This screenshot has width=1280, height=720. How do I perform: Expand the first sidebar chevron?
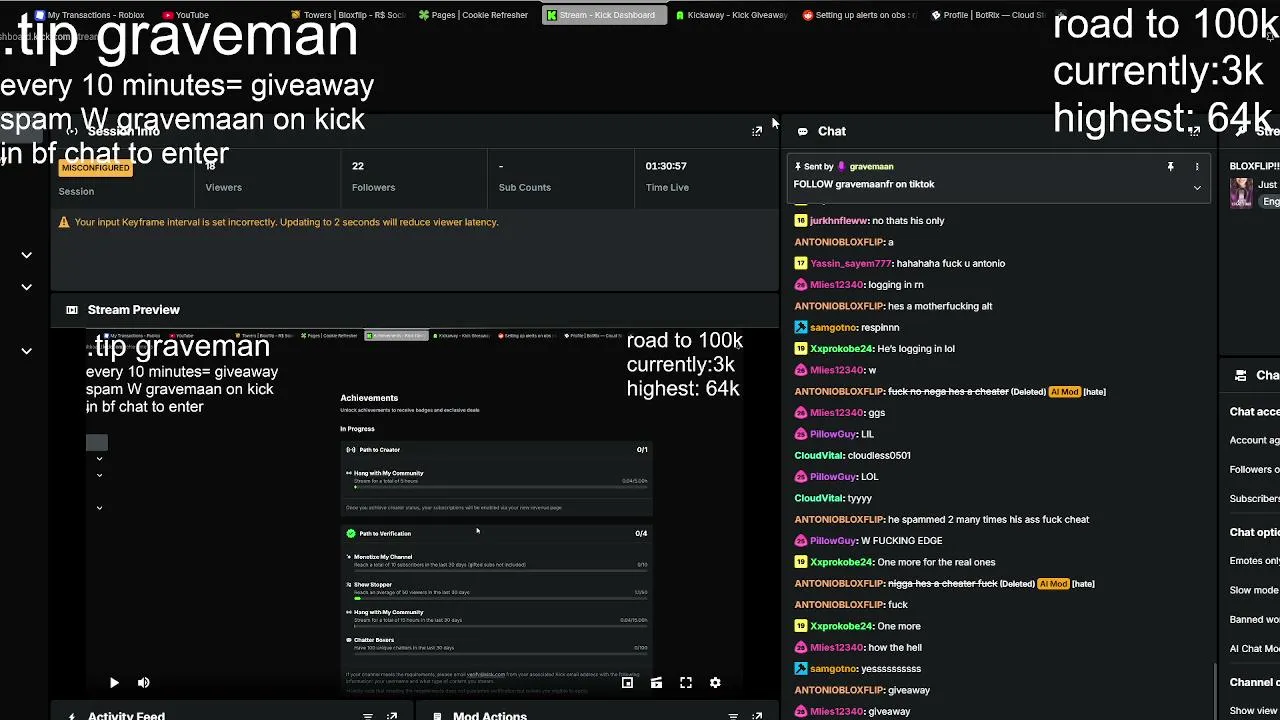coord(27,255)
